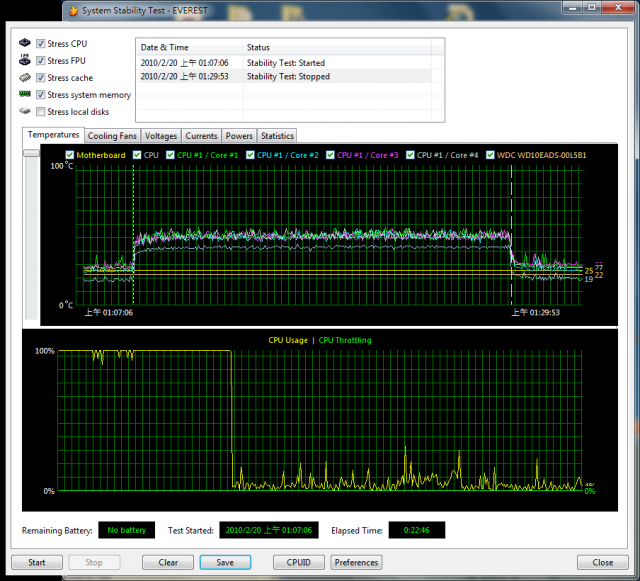The image size is (640, 581).
Task: Click the Close button at bottom right
Action: (602, 563)
